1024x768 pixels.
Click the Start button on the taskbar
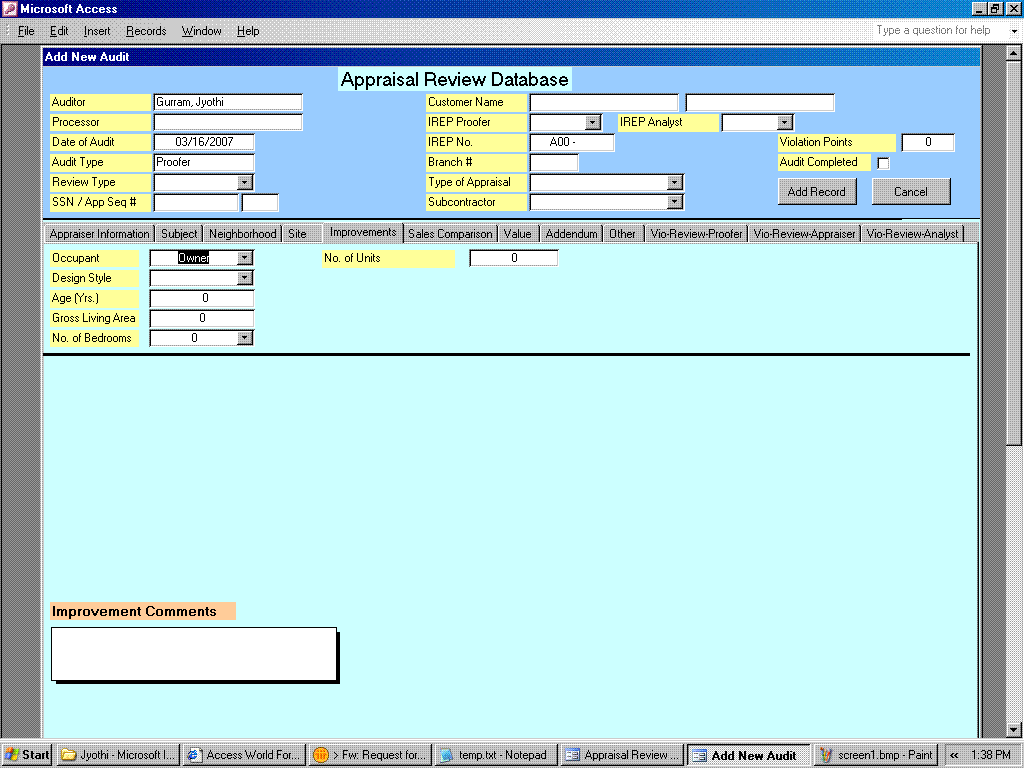(x=27, y=755)
